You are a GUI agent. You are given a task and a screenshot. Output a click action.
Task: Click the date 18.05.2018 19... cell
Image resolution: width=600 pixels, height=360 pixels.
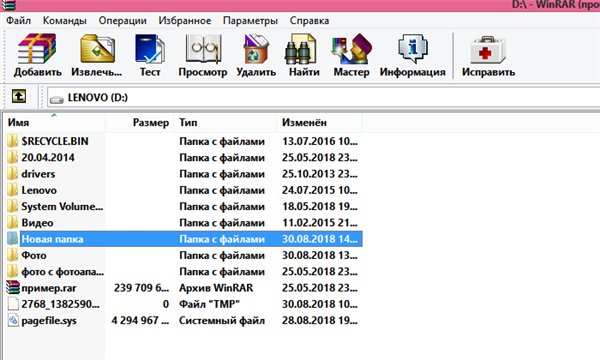(x=320, y=206)
